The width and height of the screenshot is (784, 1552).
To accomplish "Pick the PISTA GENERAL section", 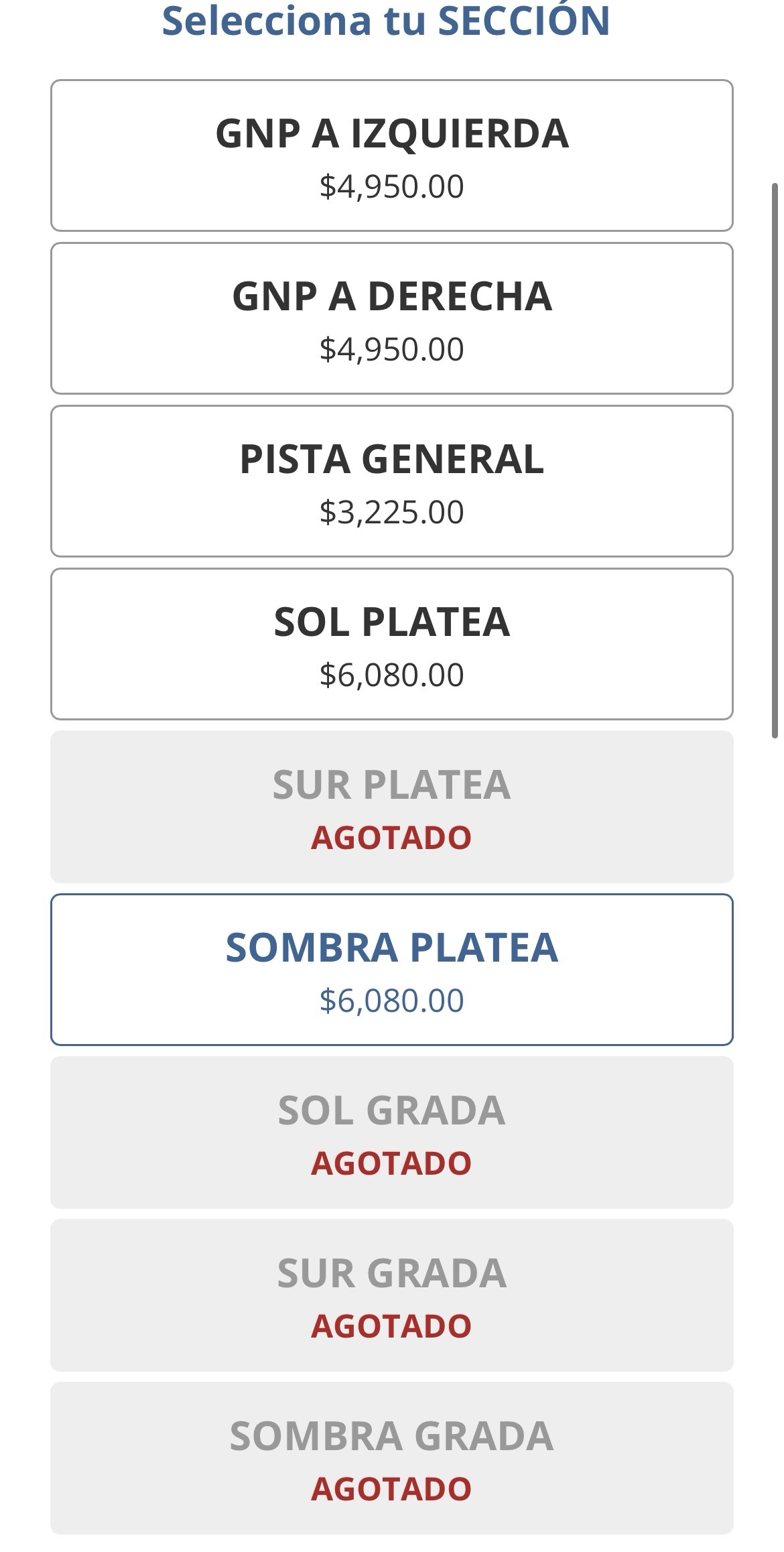I will coord(391,460).
